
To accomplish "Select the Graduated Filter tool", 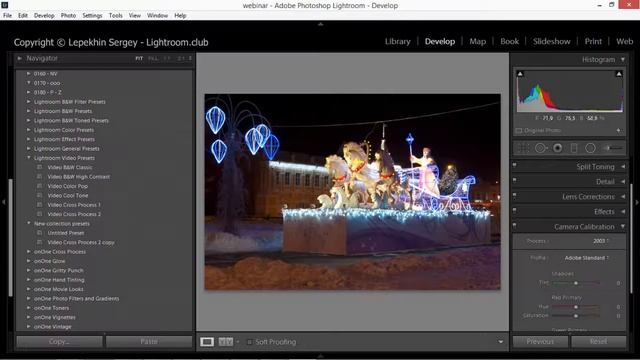I will click(574, 148).
